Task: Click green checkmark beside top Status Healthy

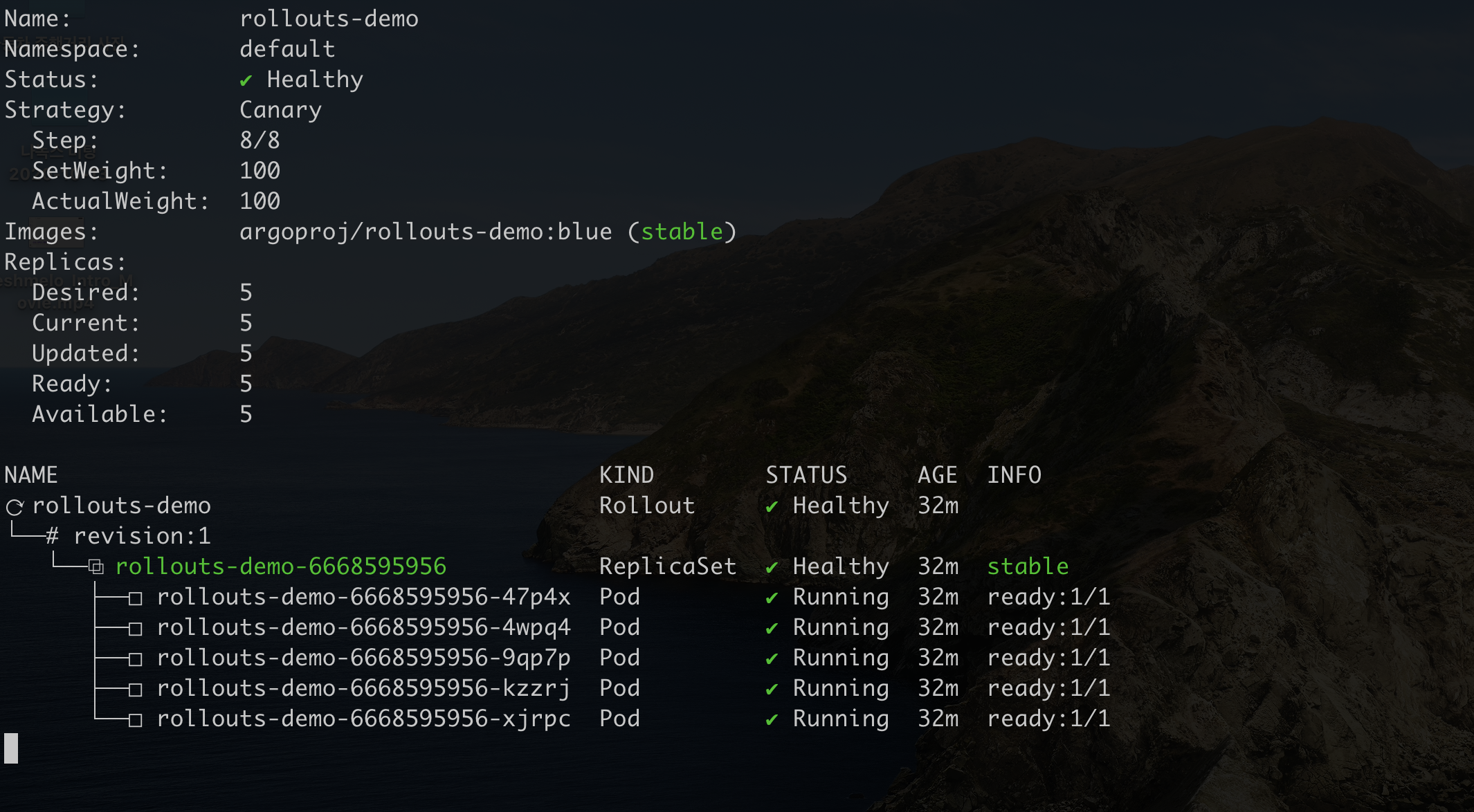Action: tap(246, 81)
